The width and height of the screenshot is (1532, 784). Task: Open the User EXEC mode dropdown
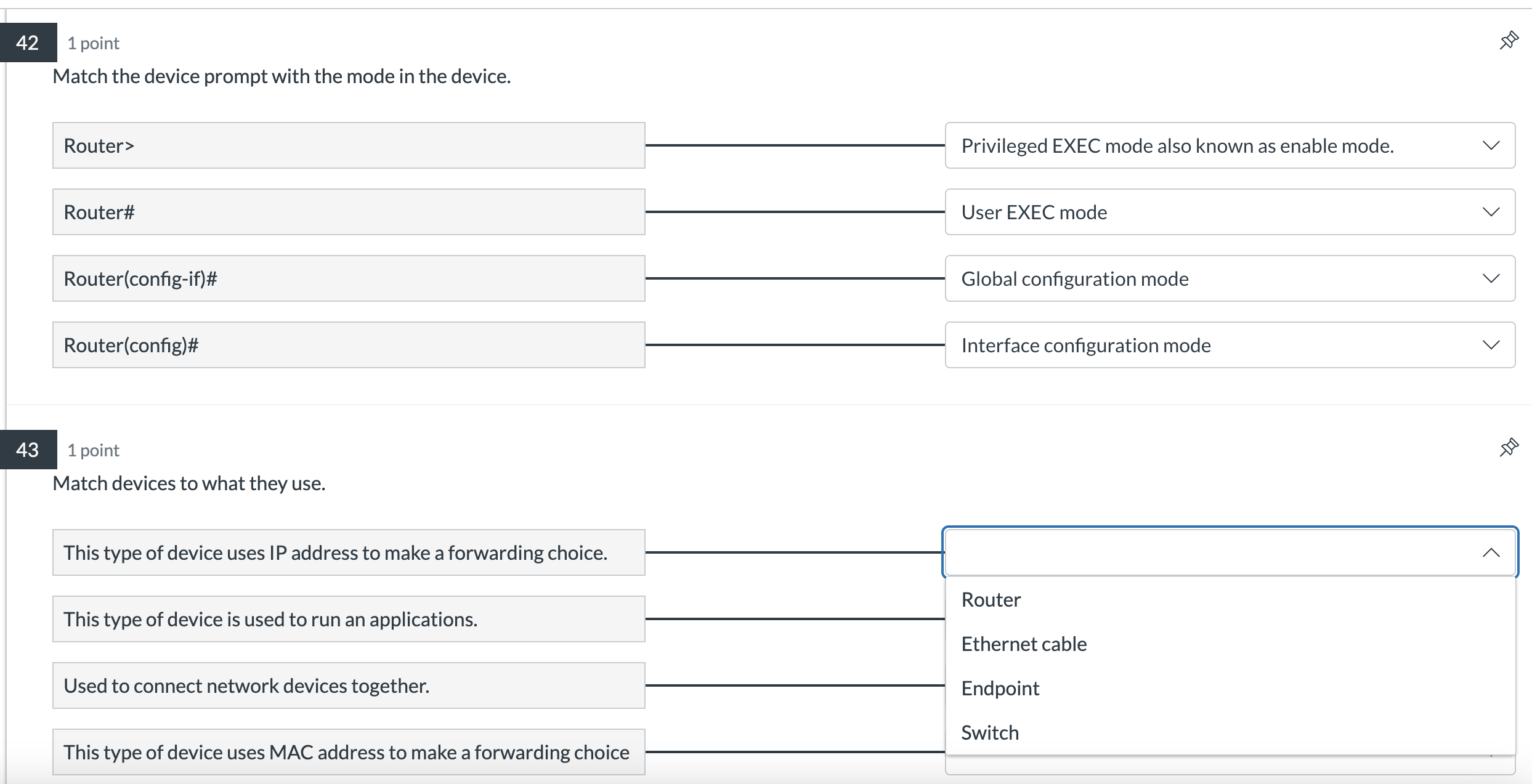(1491, 212)
